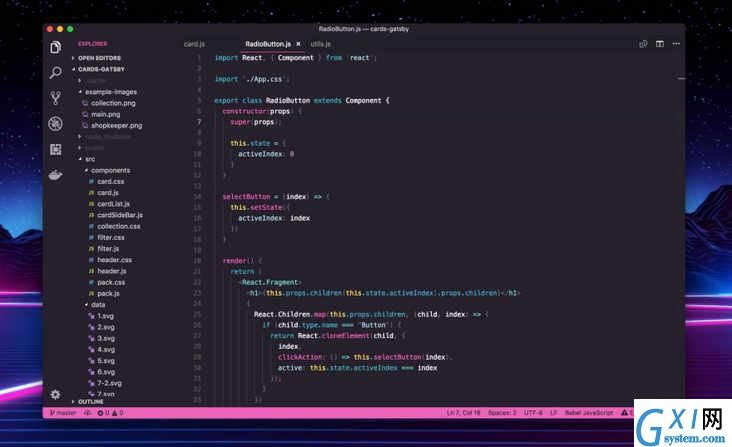Image resolution: width=732 pixels, height=447 pixels.
Task: Collapse the components folder
Action: click(x=111, y=170)
